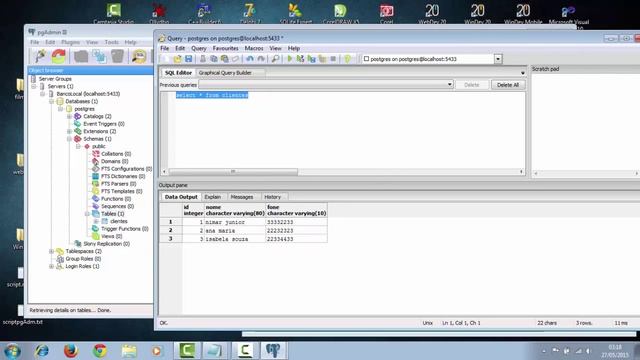Click the Paste icon in Query toolbar
This screenshot has width=640, height=360.
(x=224, y=59)
